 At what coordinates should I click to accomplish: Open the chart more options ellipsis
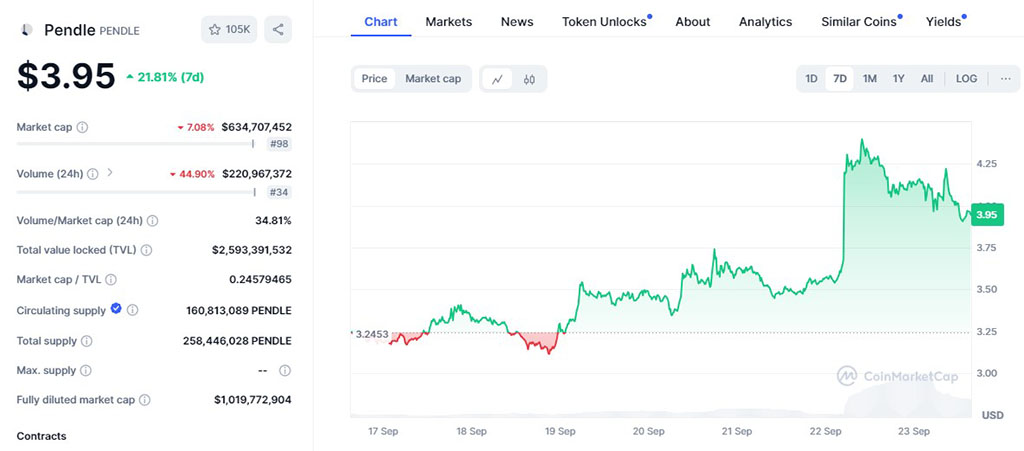(1005, 79)
